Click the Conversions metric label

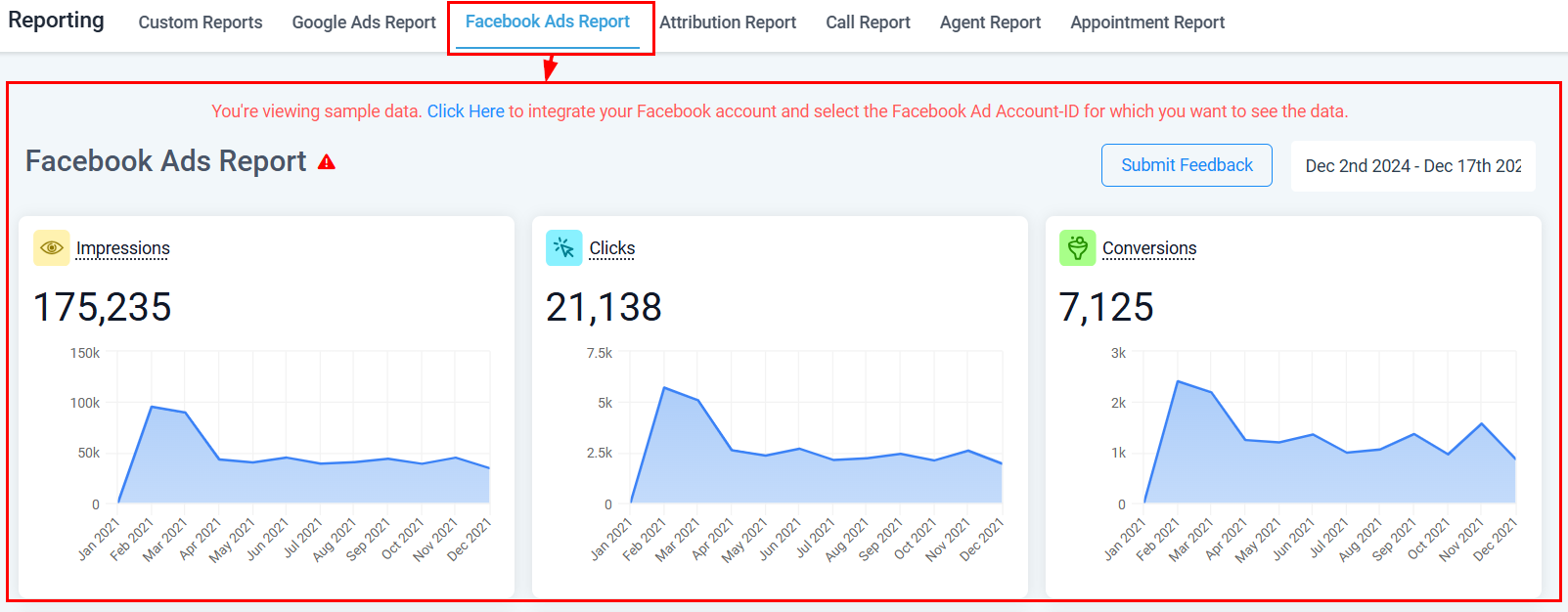[x=1149, y=248]
